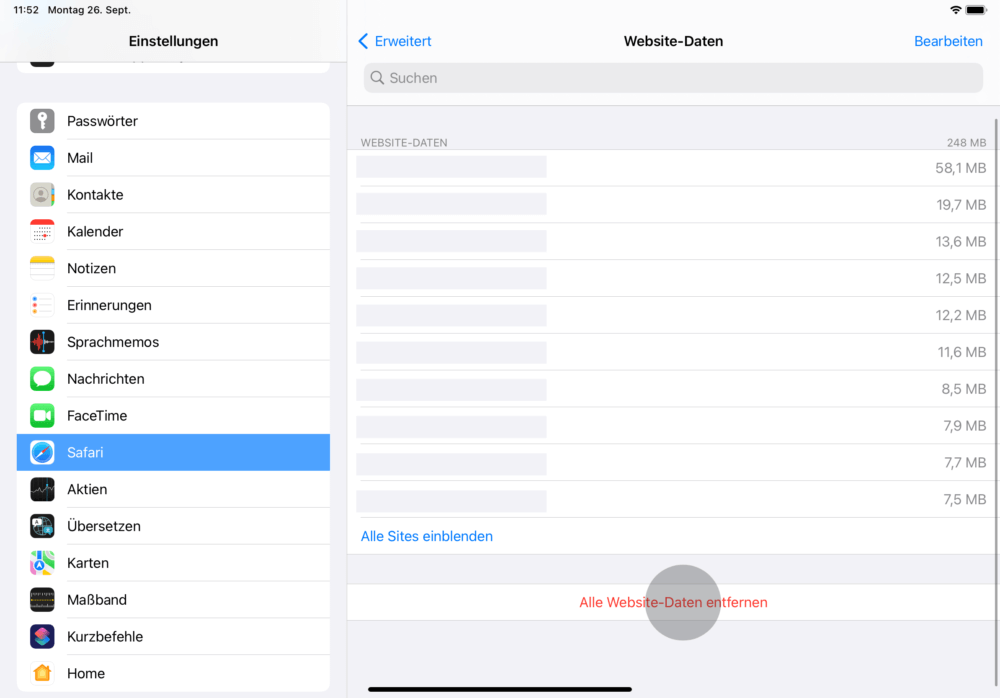The width and height of the screenshot is (1000, 698).
Task: Open Passwörter settings
Action: [x=173, y=121]
